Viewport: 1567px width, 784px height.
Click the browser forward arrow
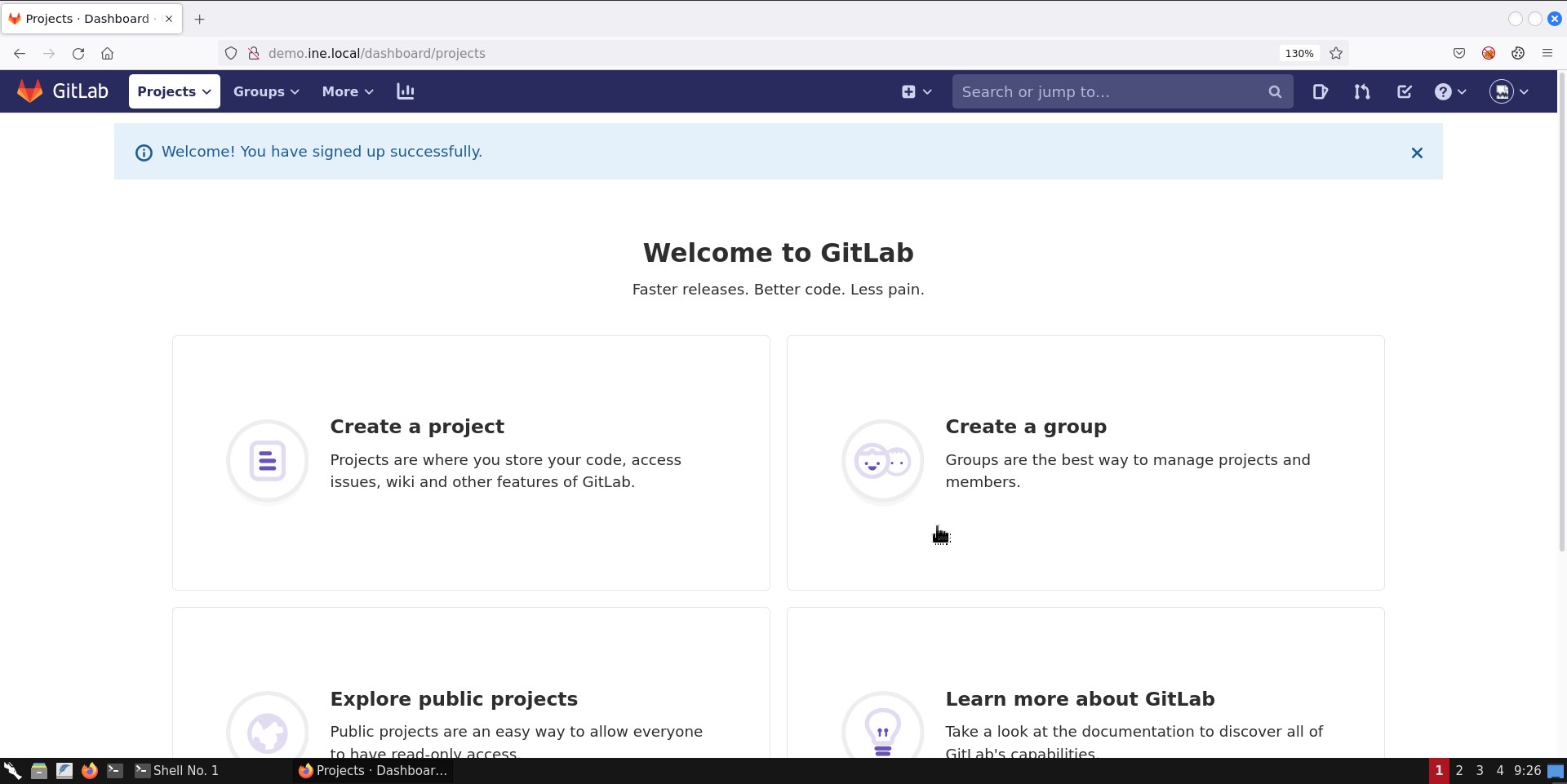tap(49, 53)
